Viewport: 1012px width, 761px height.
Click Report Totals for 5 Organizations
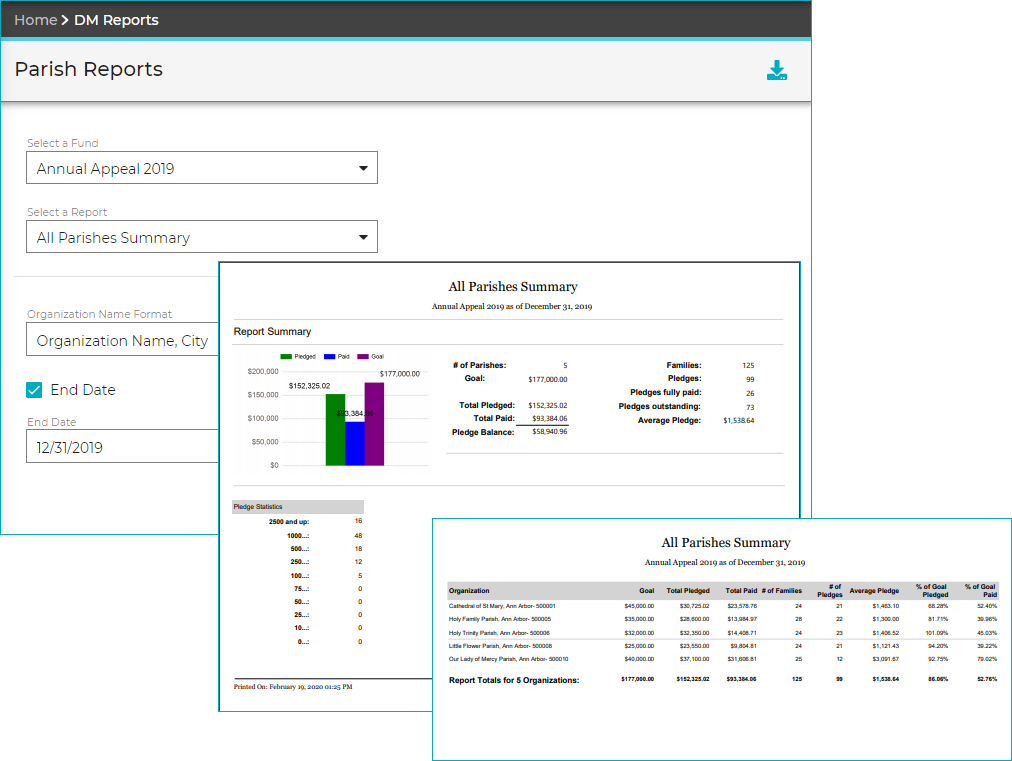(514, 680)
